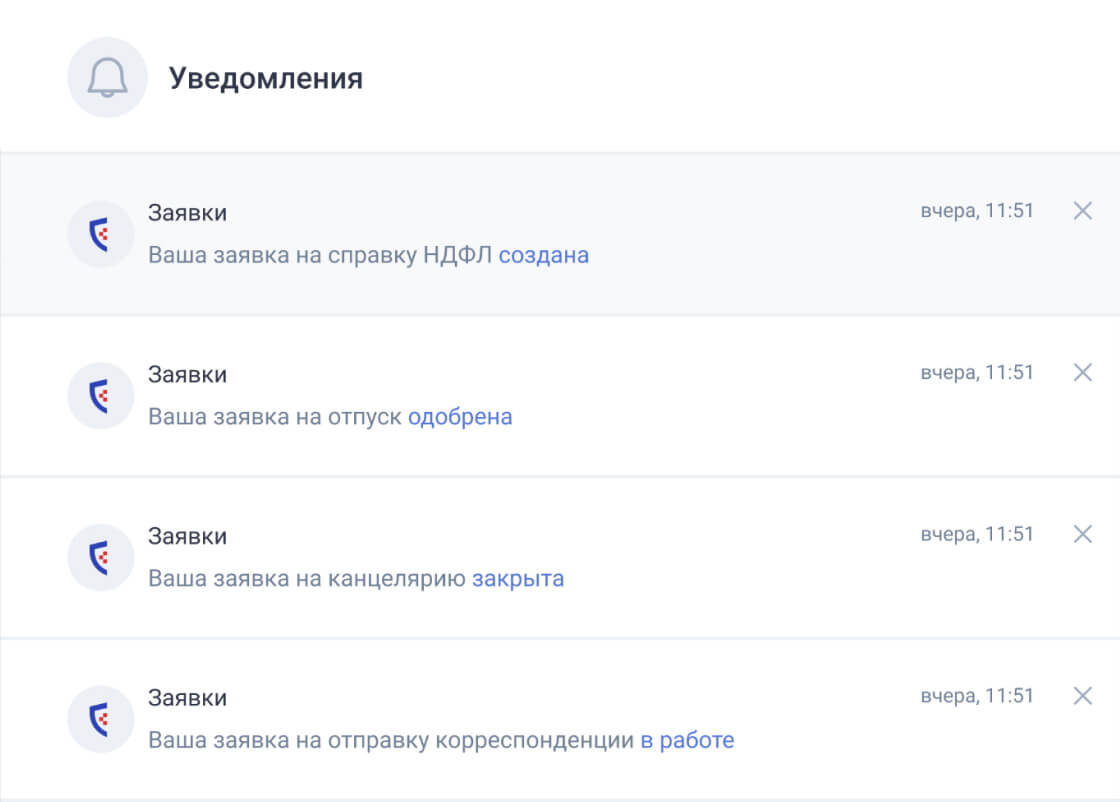Dismiss the НДФЛ request notification
Image resolution: width=1120 pixels, height=802 pixels.
(x=1082, y=211)
